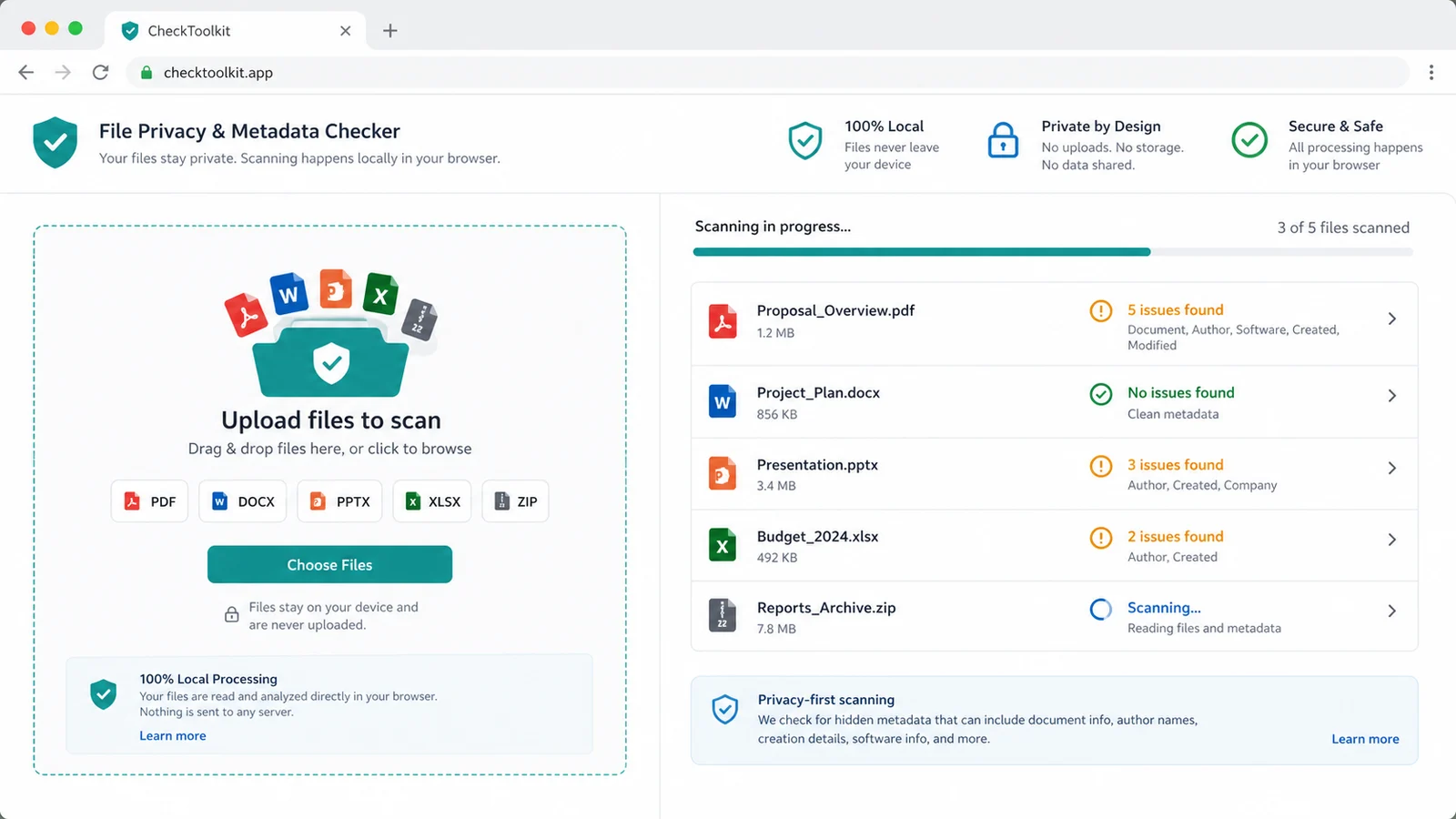Screen dimensions: 1456x819
Task: Click the upload folder illustration
Action: (x=331, y=332)
